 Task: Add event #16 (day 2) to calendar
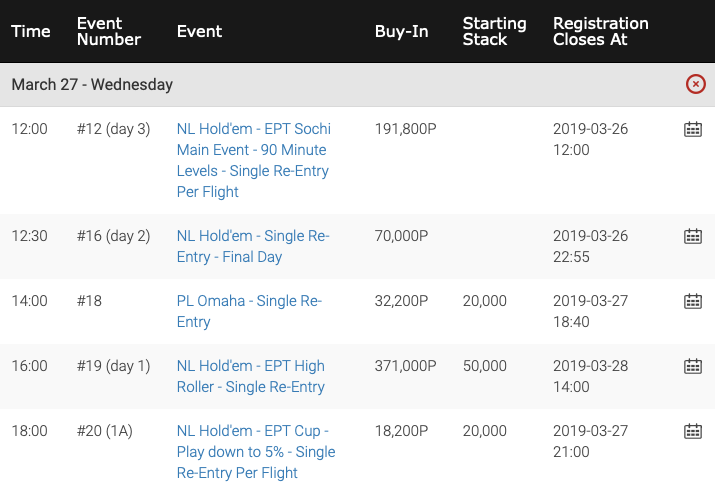click(x=693, y=236)
